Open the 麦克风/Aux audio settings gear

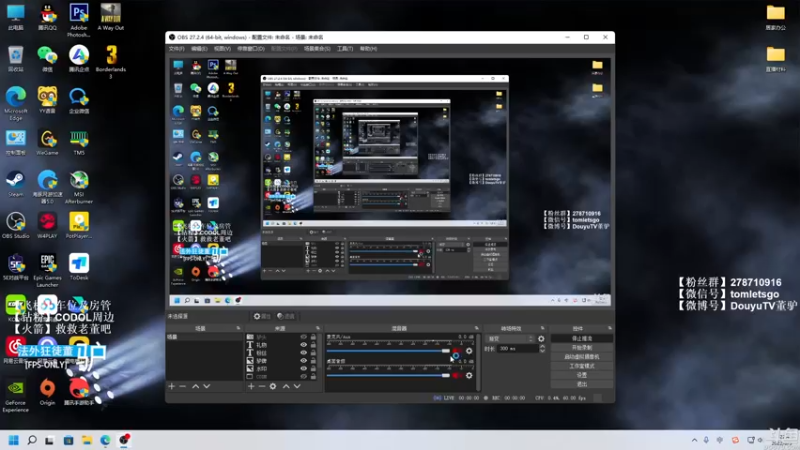pyautogui.click(x=469, y=351)
